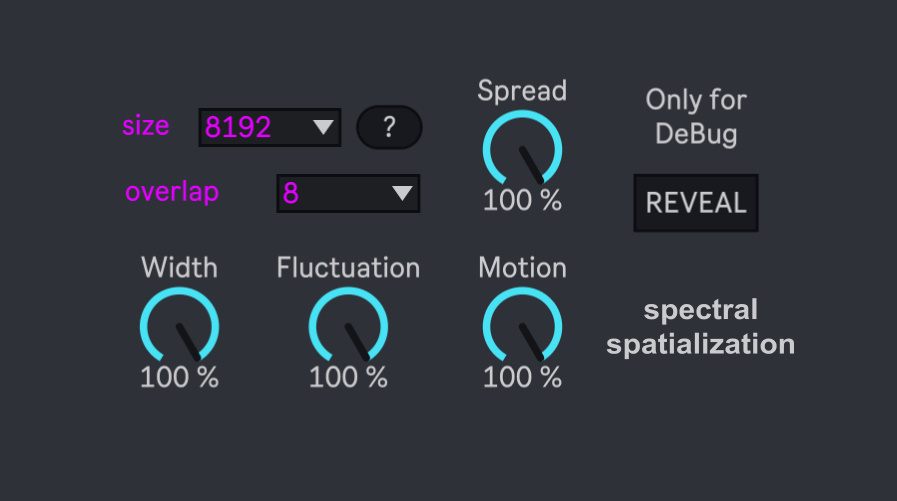Click the magenta overlap label
Image resolution: width=897 pixels, height=501 pixels.
pyautogui.click(x=172, y=192)
